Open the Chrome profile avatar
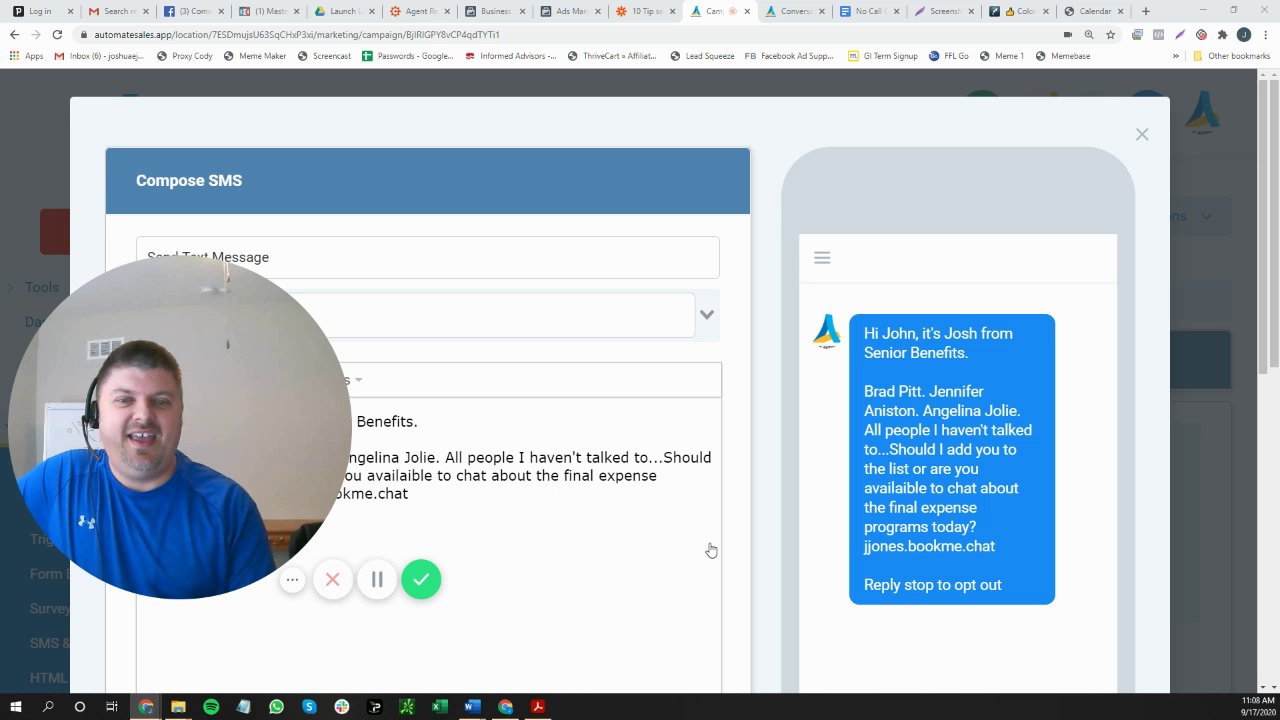Image resolution: width=1280 pixels, height=720 pixels. [x=1244, y=34]
